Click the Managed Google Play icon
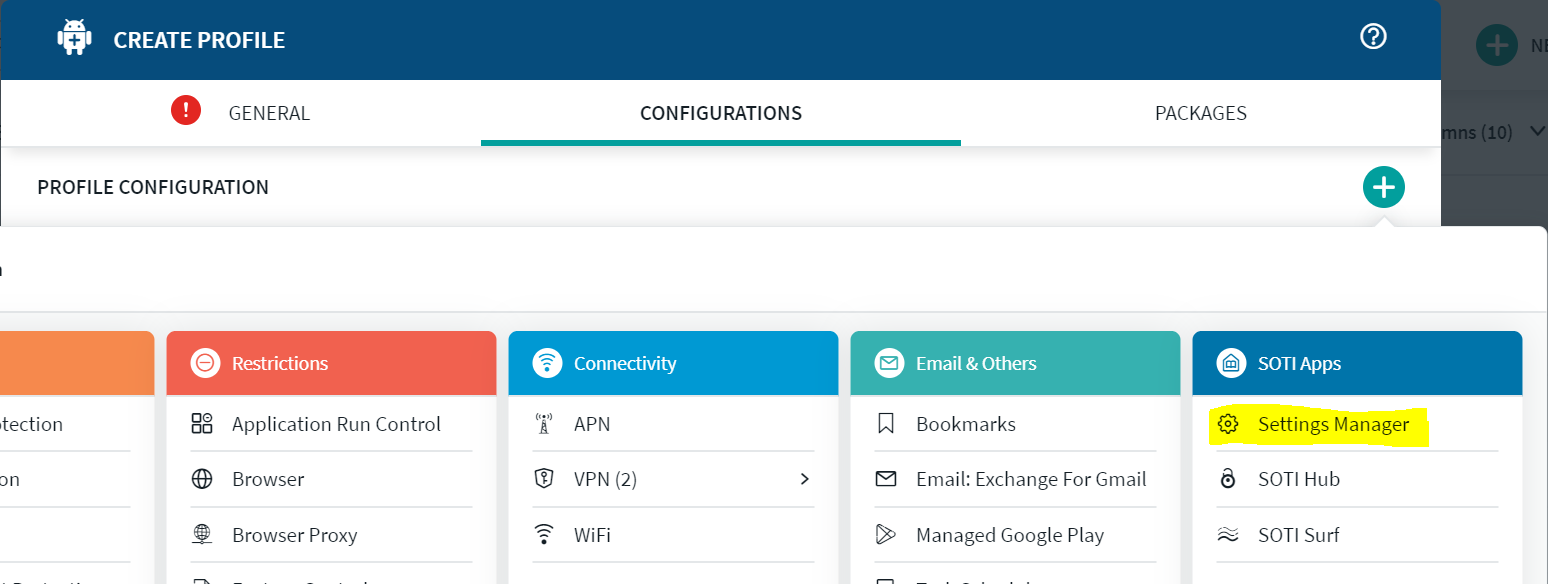Screen dimensions: 1548x584 885,535
